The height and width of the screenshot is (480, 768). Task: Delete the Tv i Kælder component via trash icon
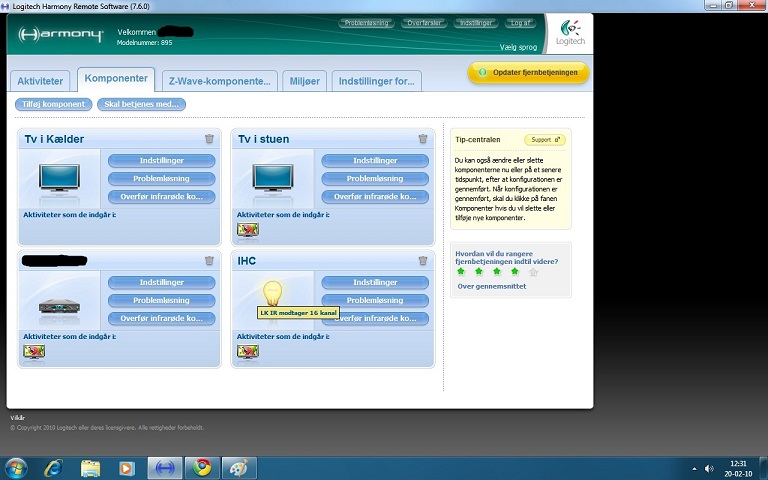209,139
